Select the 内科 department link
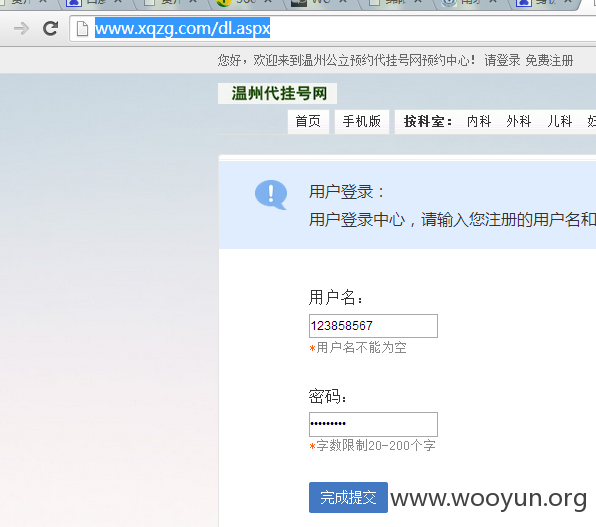 click(x=479, y=122)
